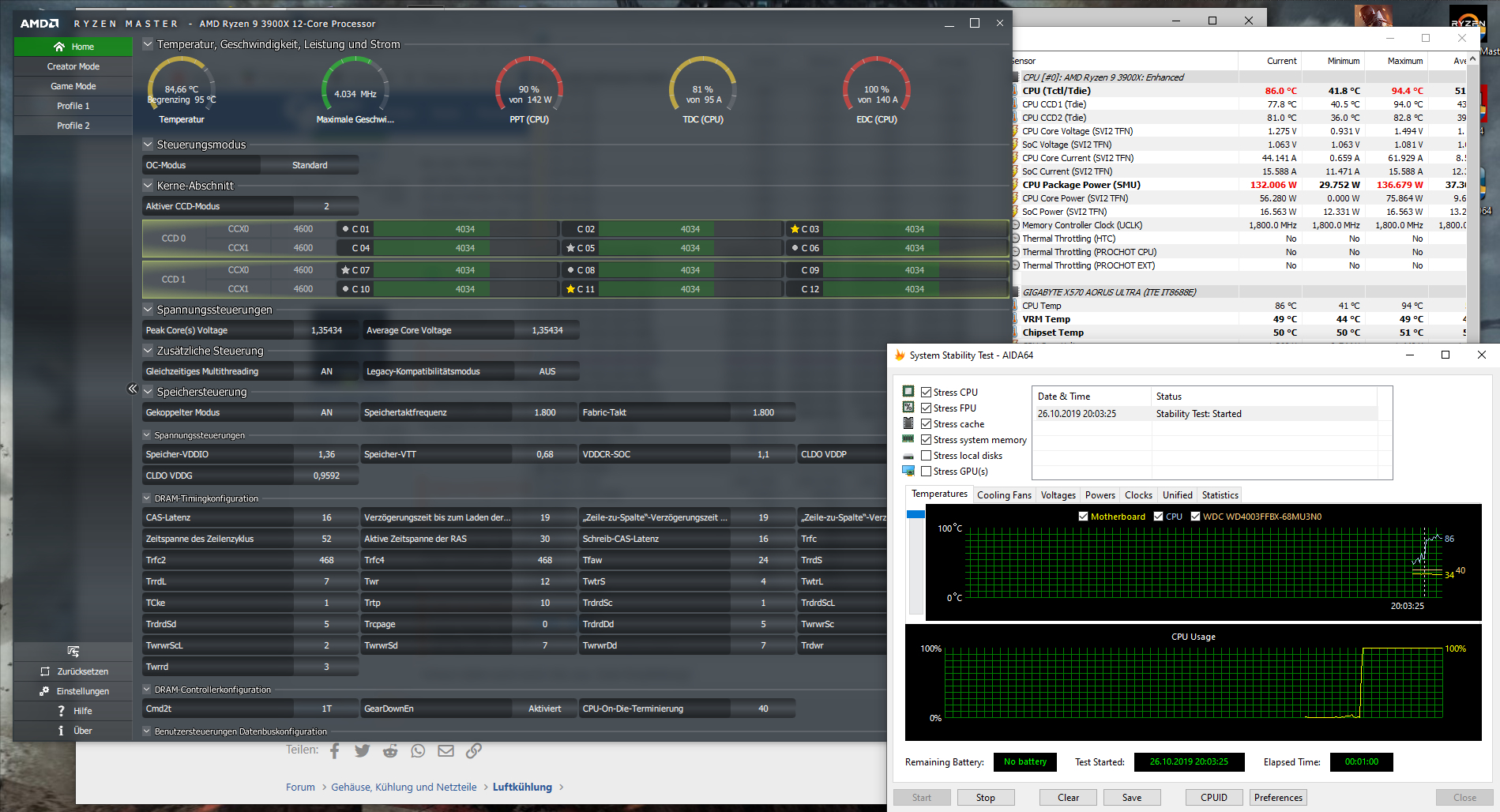Follow the Luftkühlung breadcrumb link

(x=522, y=787)
